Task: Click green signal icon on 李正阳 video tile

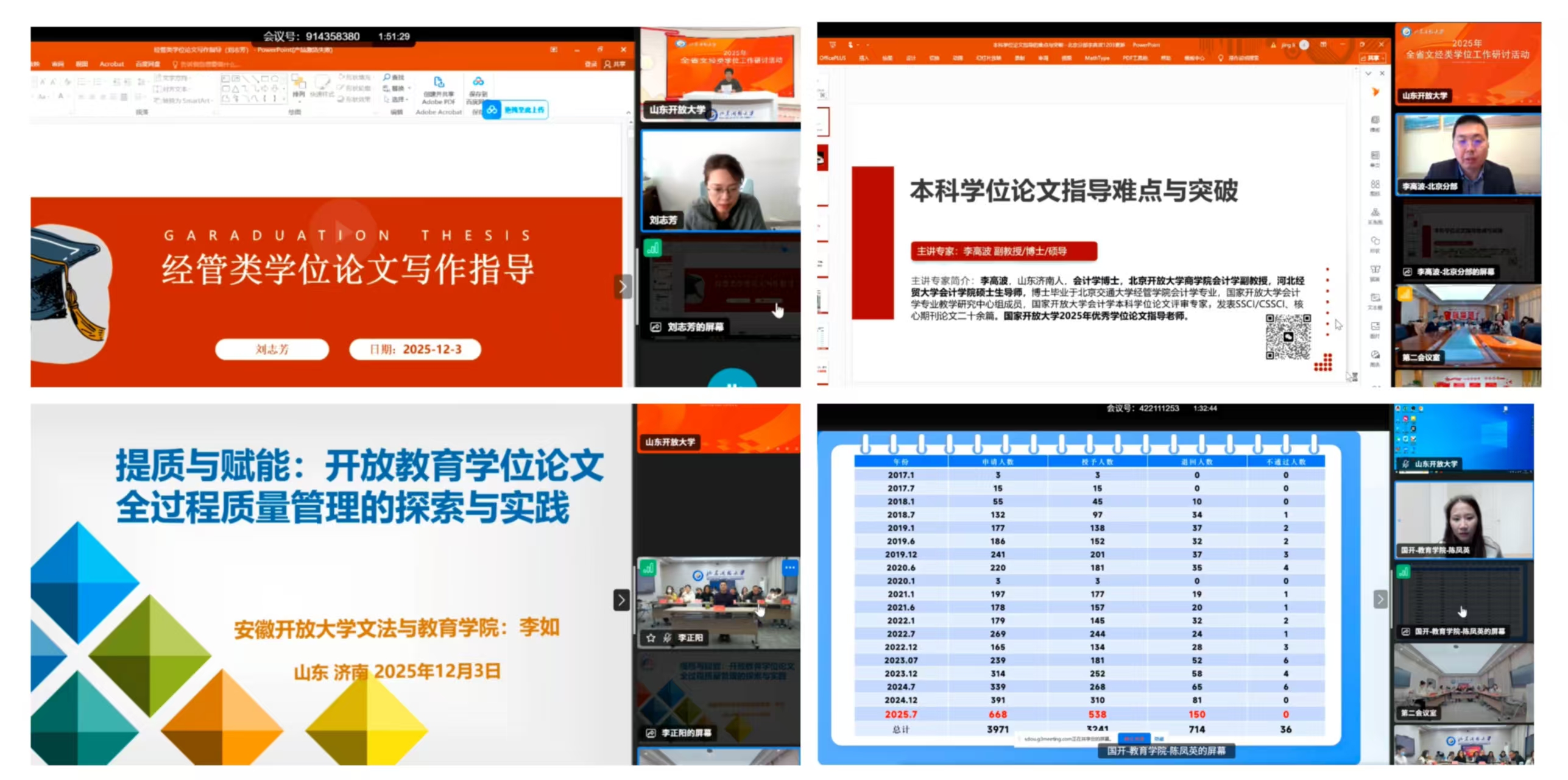Action: pos(648,569)
